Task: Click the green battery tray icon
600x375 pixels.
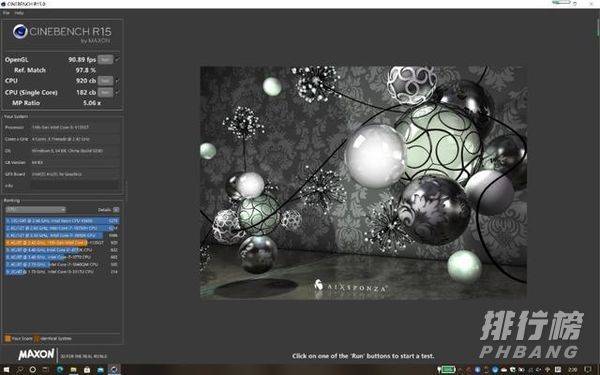Action: click(446, 370)
